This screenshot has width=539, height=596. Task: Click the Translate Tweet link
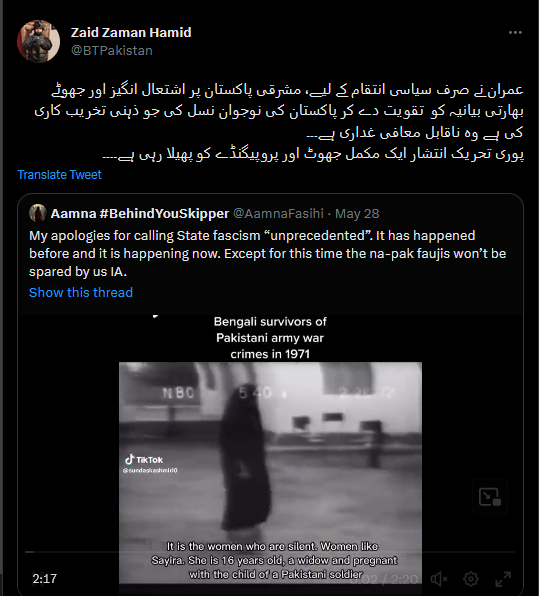(x=59, y=174)
